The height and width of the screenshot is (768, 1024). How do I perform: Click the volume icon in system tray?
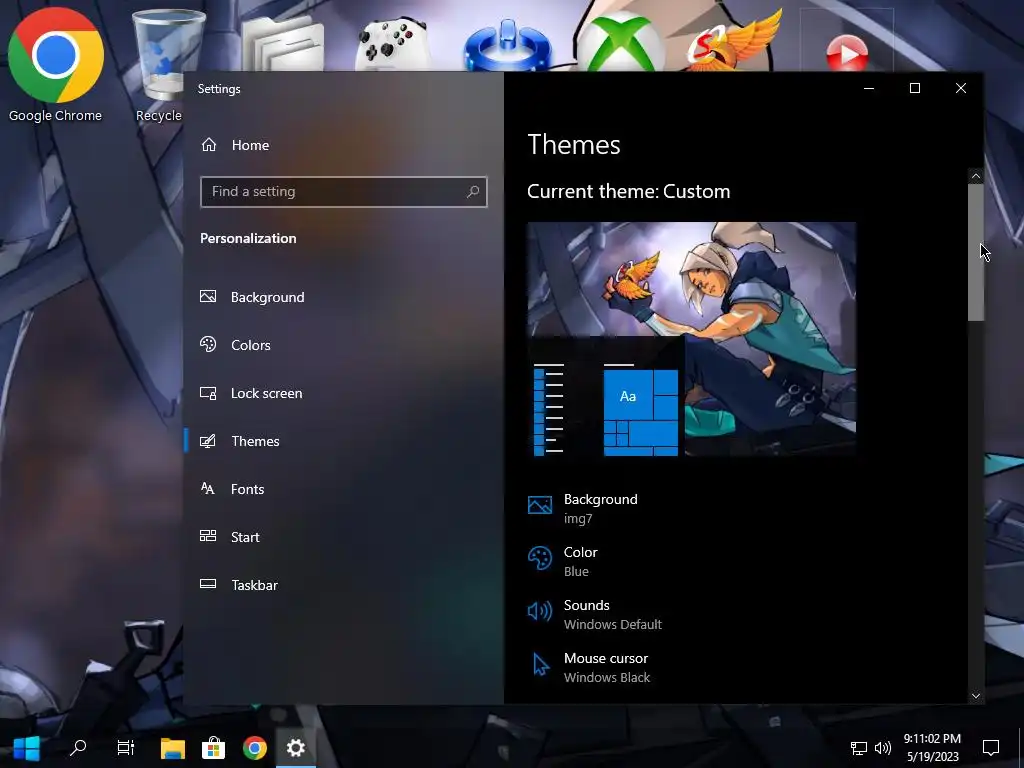tap(882, 748)
